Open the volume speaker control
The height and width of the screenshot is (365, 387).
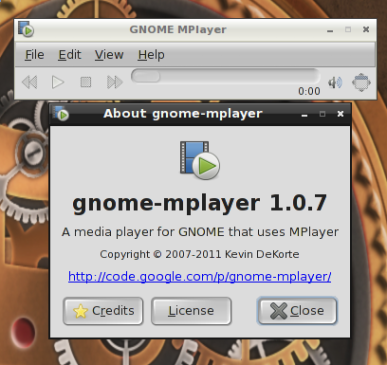pyautogui.click(x=335, y=82)
